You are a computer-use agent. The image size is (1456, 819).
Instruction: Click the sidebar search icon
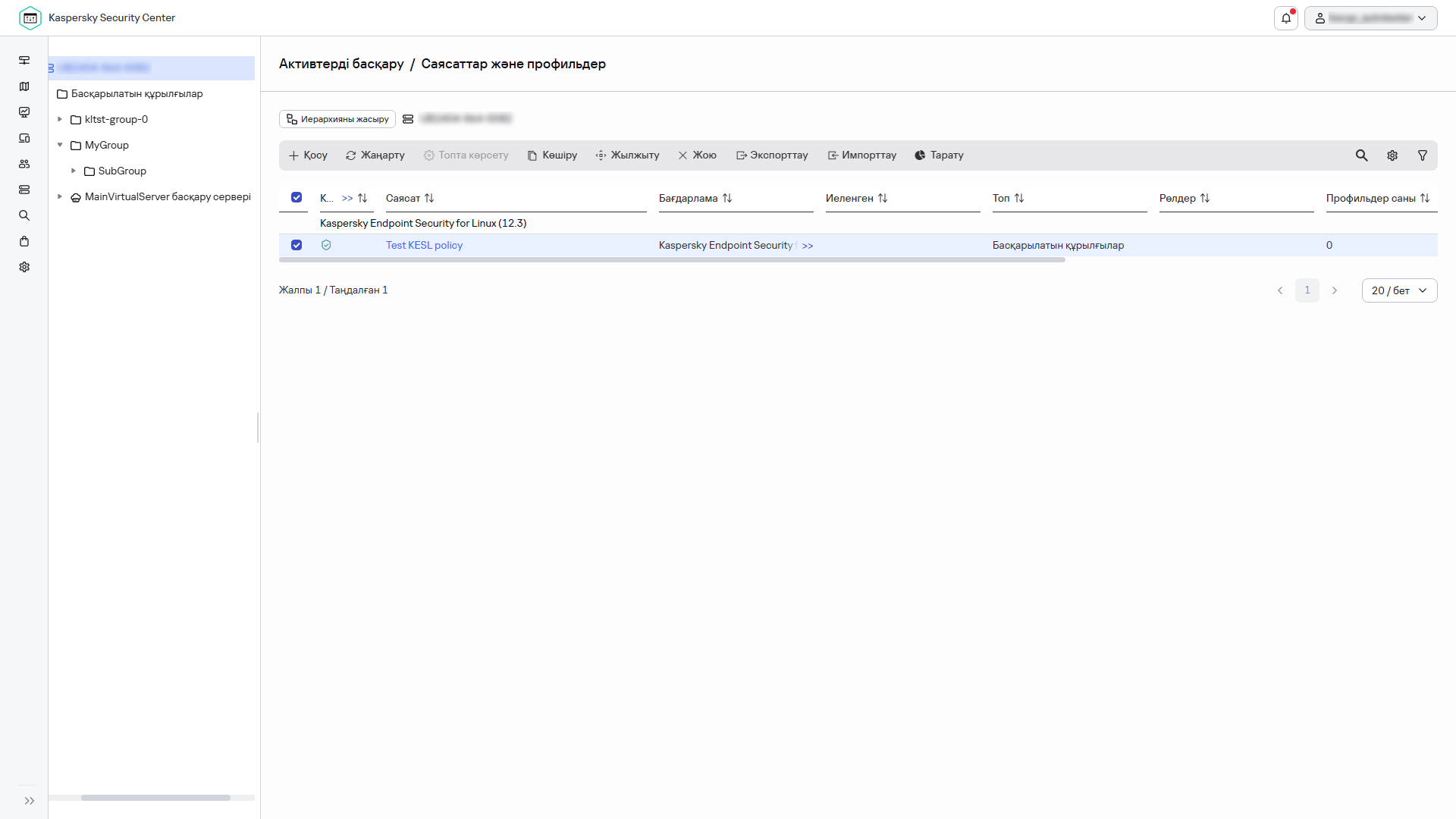tap(24, 216)
